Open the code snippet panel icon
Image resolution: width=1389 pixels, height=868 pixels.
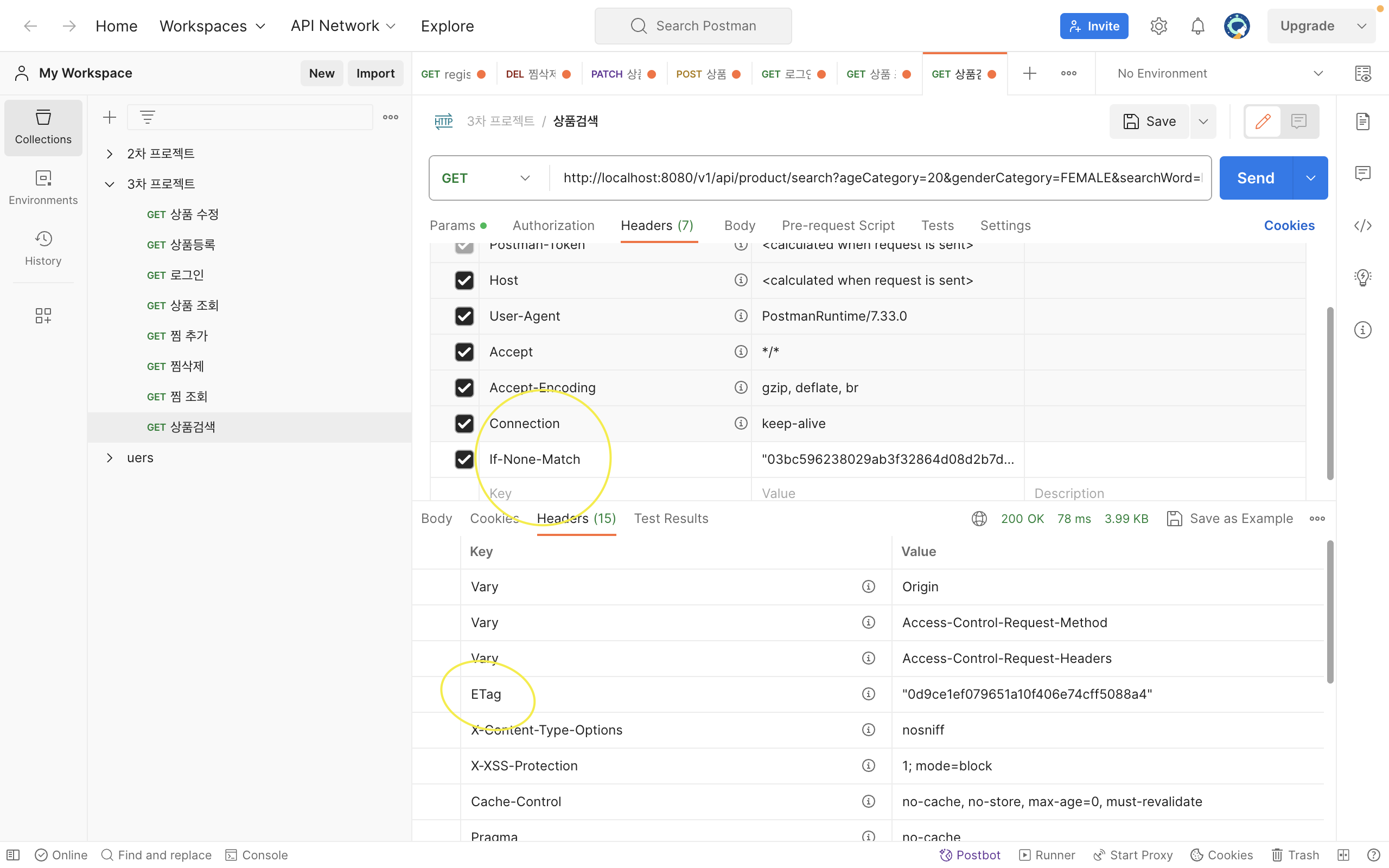(x=1362, y=226)
